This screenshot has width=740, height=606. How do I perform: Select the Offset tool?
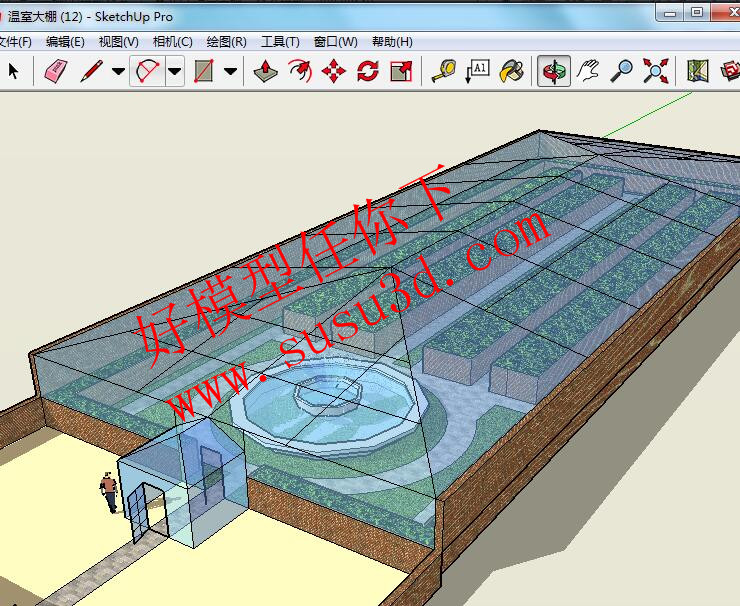[300, 71]
